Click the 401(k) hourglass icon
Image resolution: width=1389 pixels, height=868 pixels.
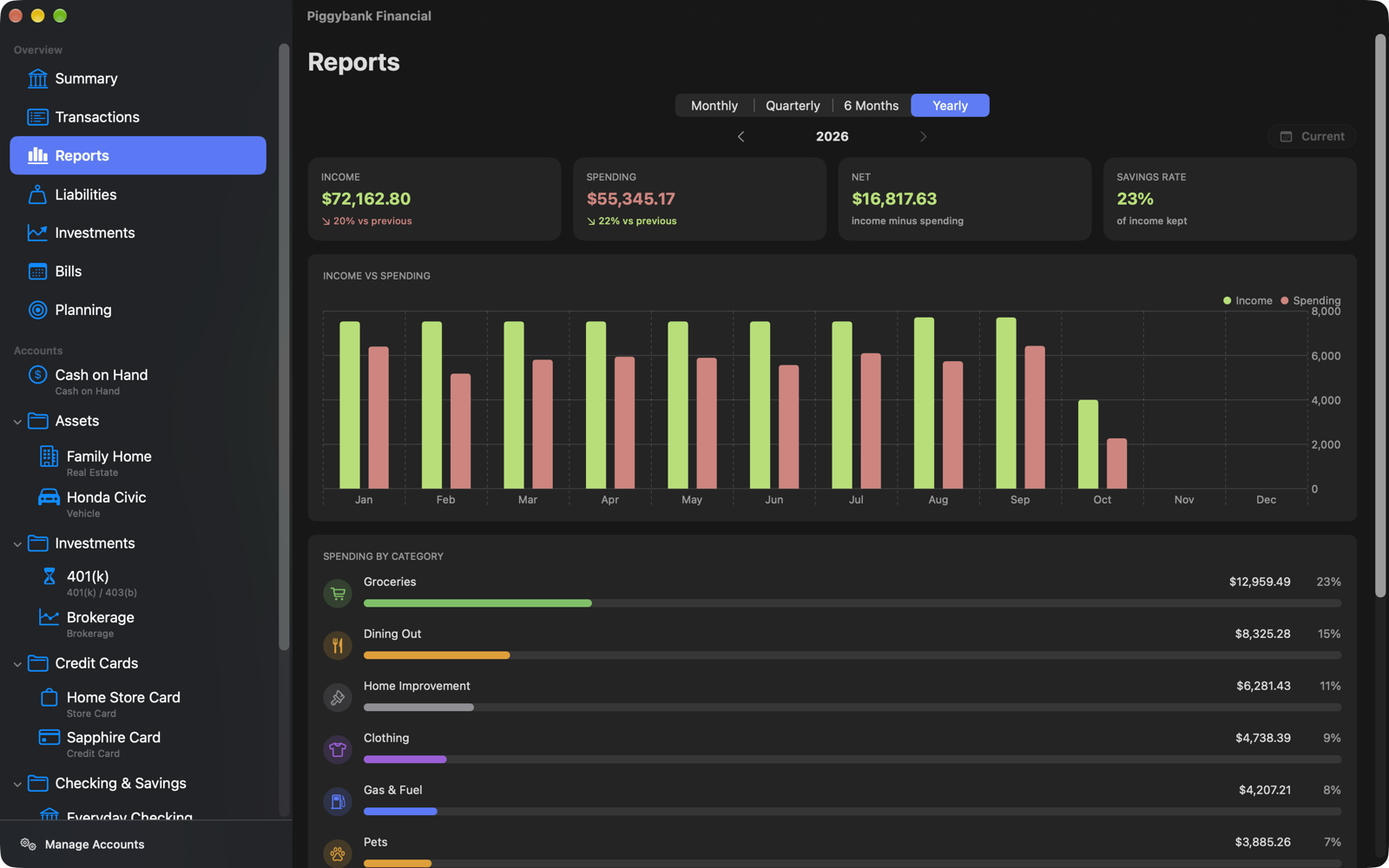pos(49,576)
